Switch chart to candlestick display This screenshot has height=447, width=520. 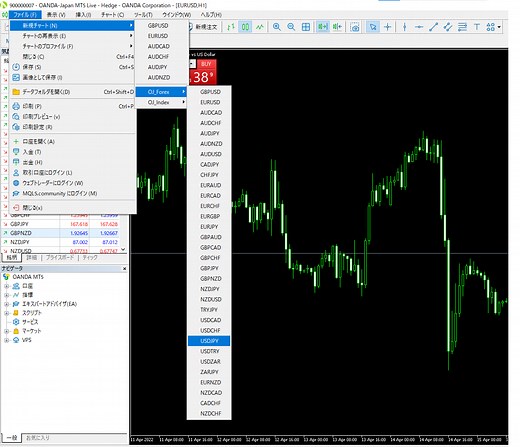245,27
